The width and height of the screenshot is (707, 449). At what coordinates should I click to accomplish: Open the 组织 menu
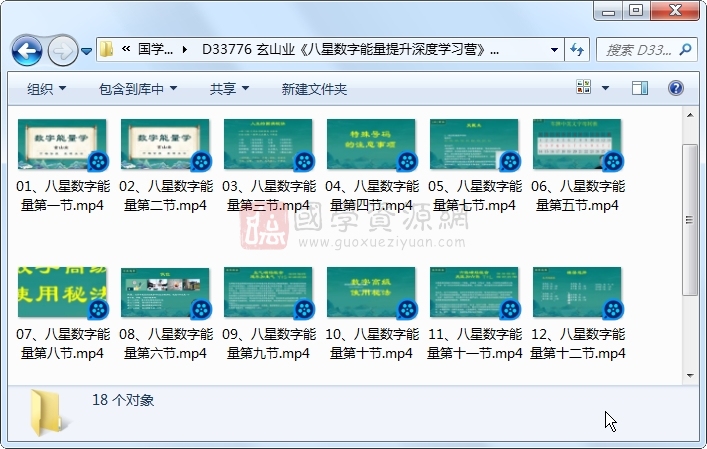46,89
